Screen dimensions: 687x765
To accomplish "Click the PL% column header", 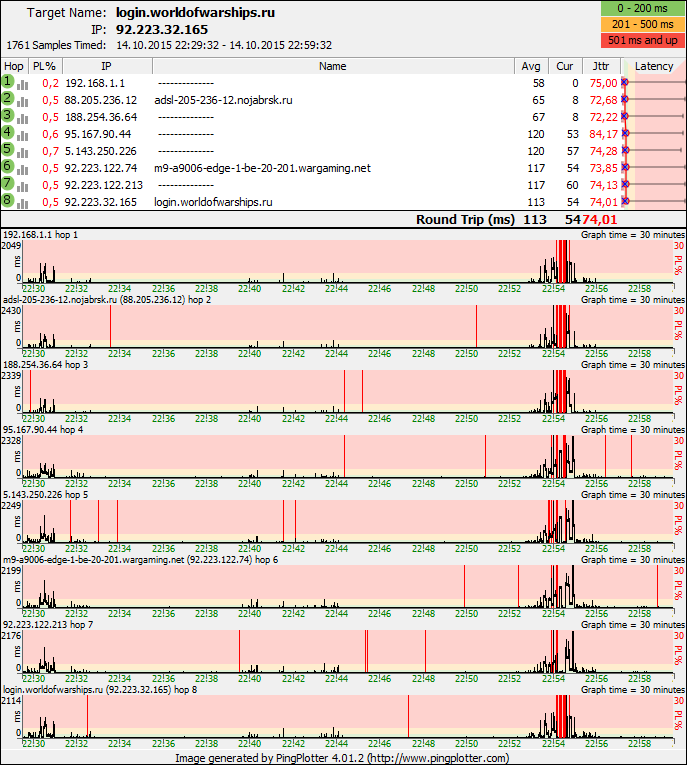I will click(45, 66).
